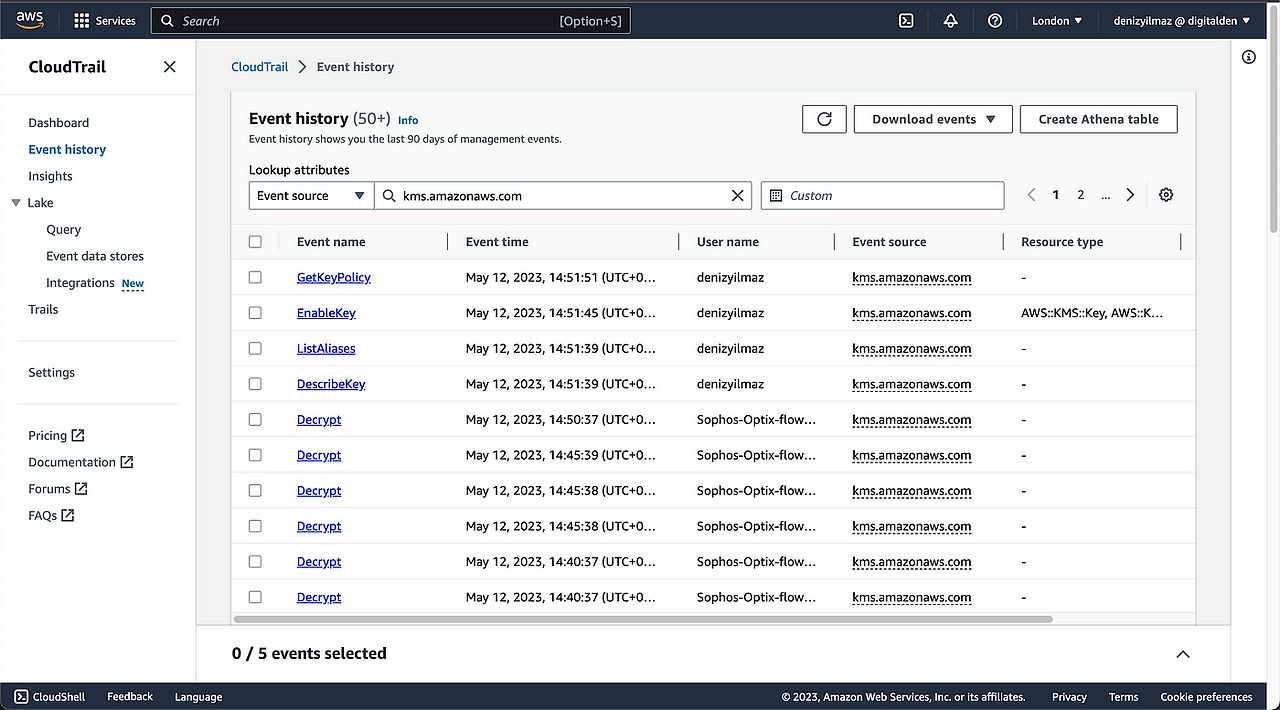Open the GetKeyPolicy event details
The width and height of the screenshot is (1280, 710).
(333, 277)
